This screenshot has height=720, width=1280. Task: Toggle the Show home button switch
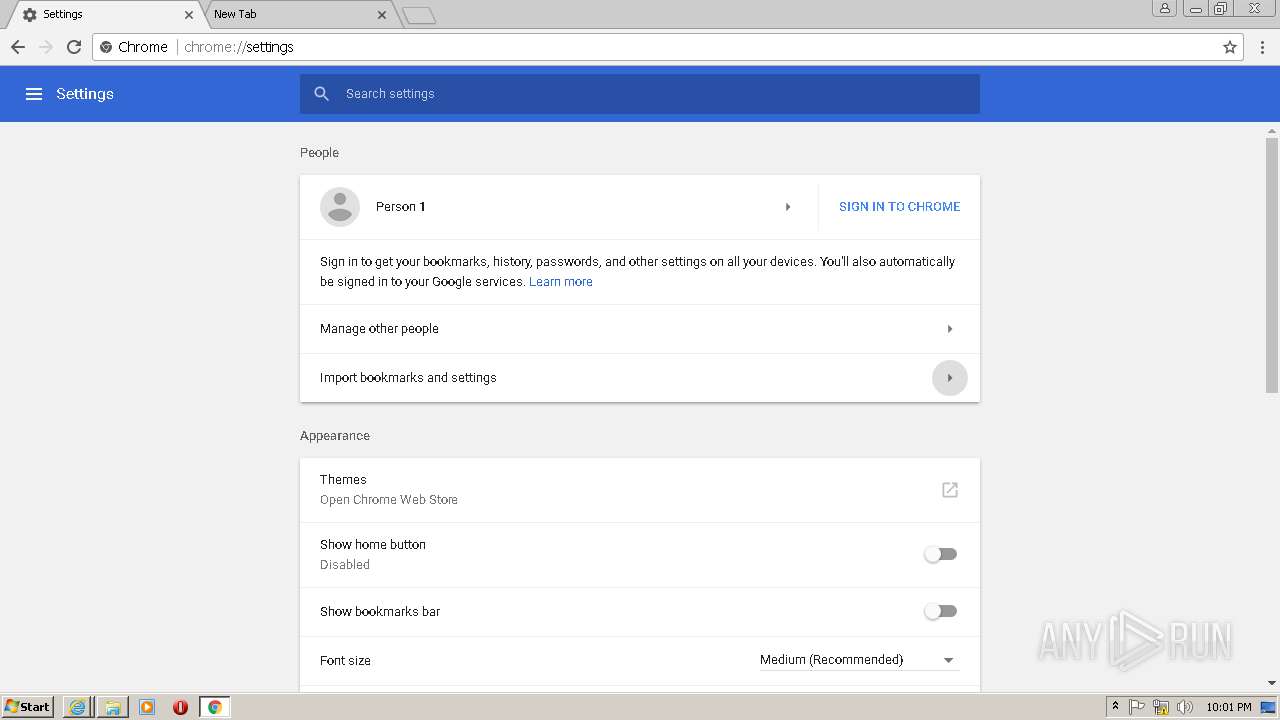click(940, 554)
